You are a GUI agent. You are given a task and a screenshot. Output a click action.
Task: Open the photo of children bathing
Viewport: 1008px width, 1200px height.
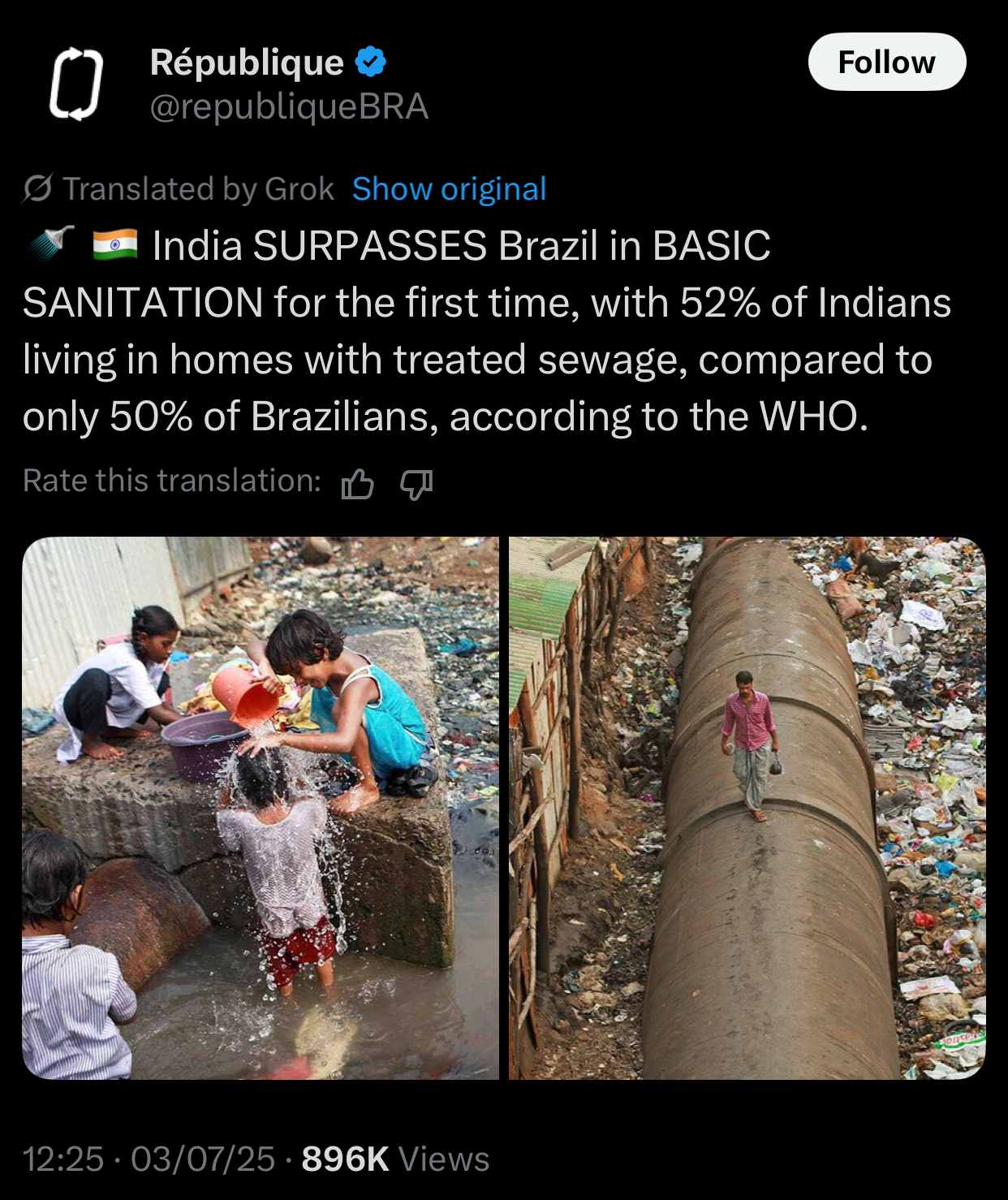(x=261, y=808)
